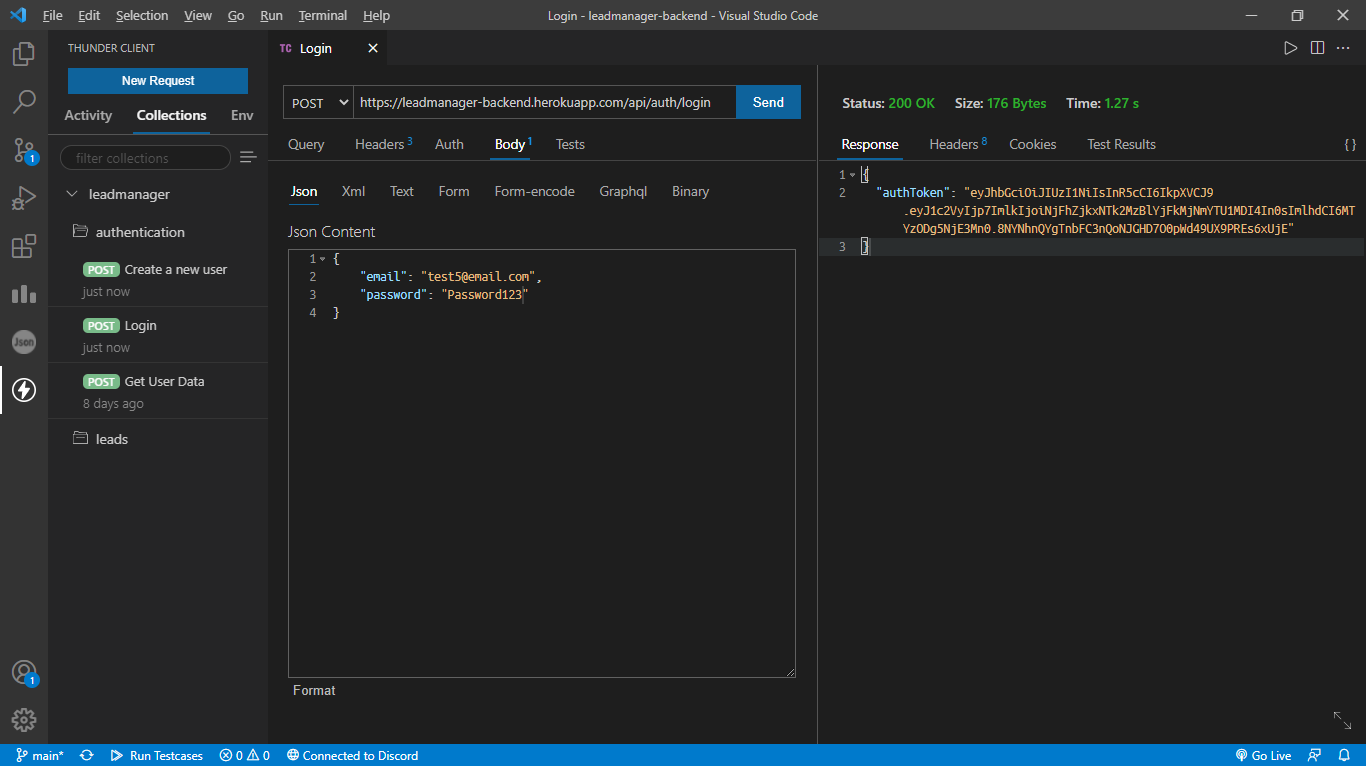Open the File menu

(52, 15)
